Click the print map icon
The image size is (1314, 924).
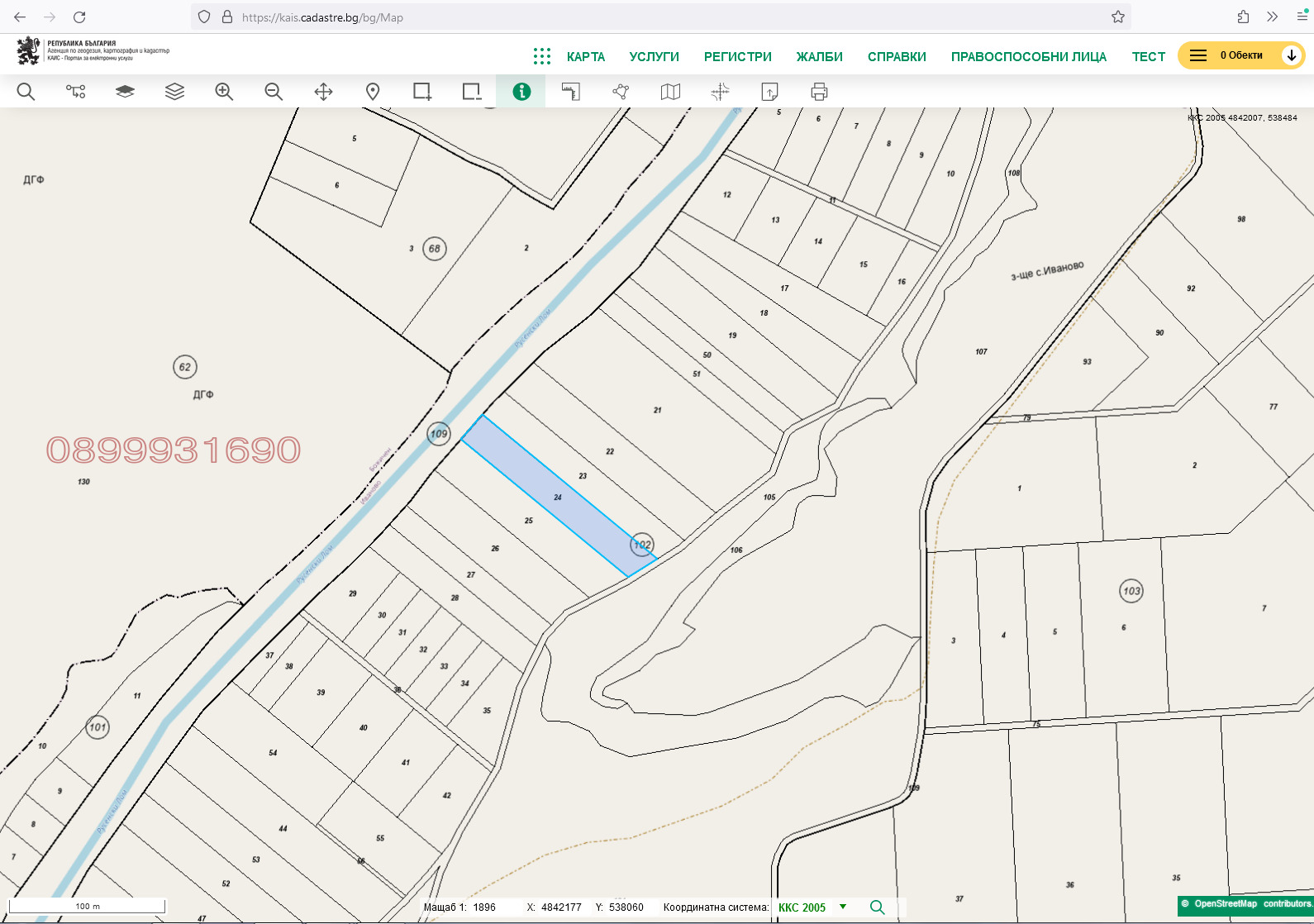click(819, 92)
